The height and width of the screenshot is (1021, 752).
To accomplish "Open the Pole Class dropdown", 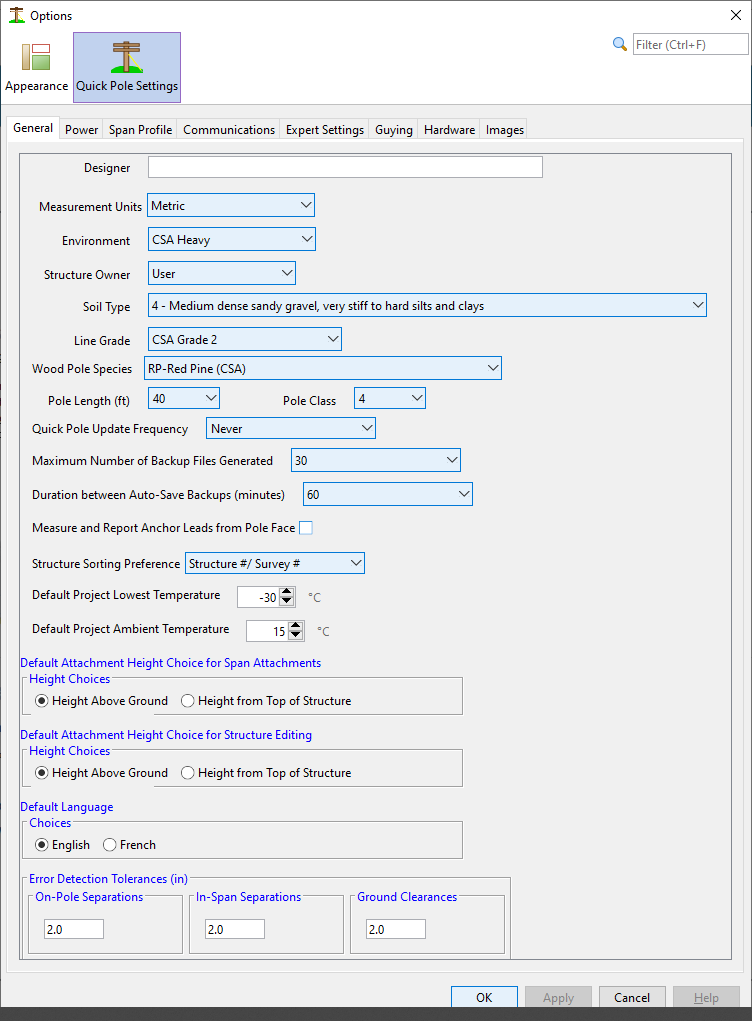I will [390, 398].
